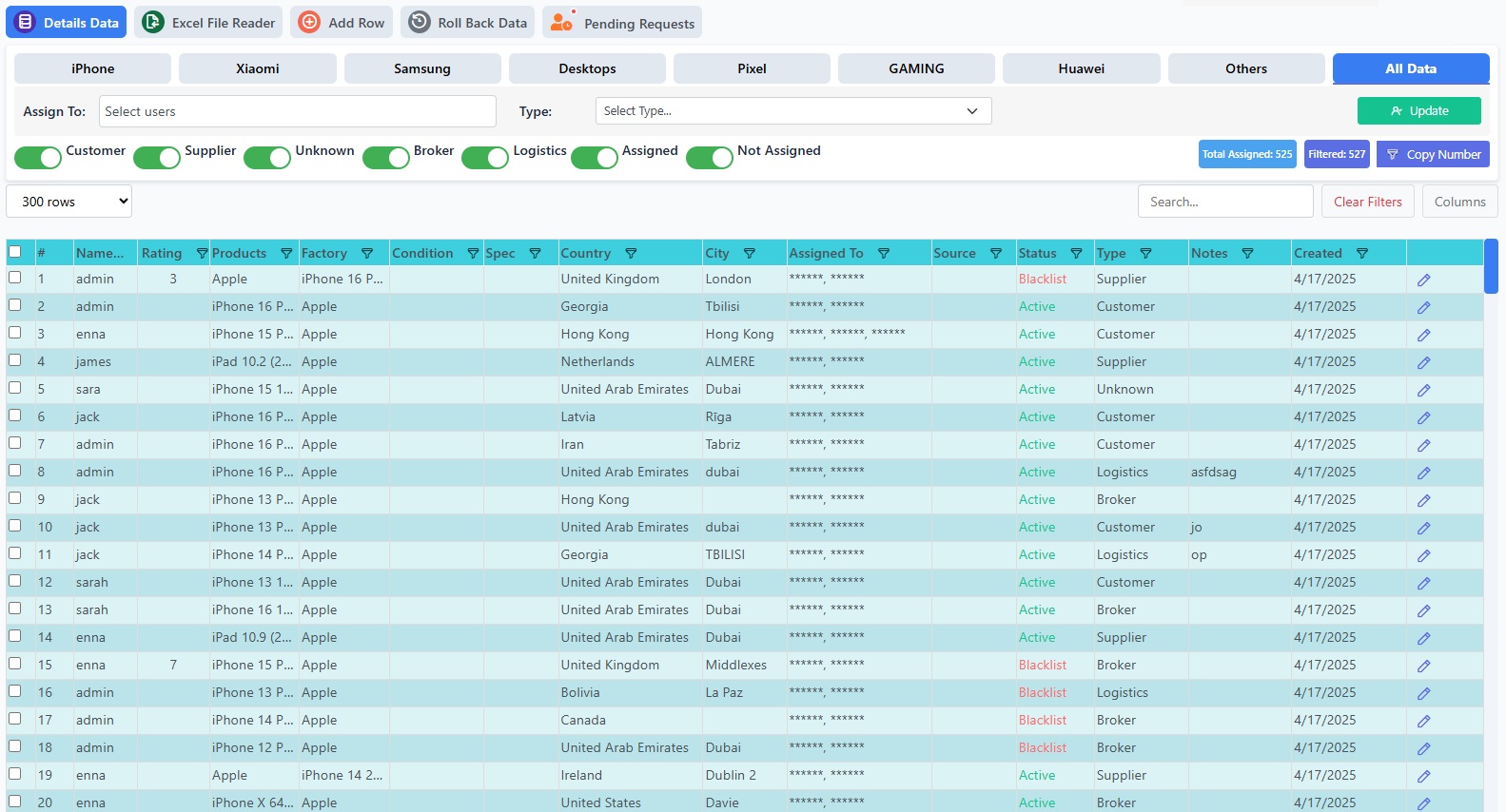
Task: Switch to the Samsung tab
Action: (422, 68)
